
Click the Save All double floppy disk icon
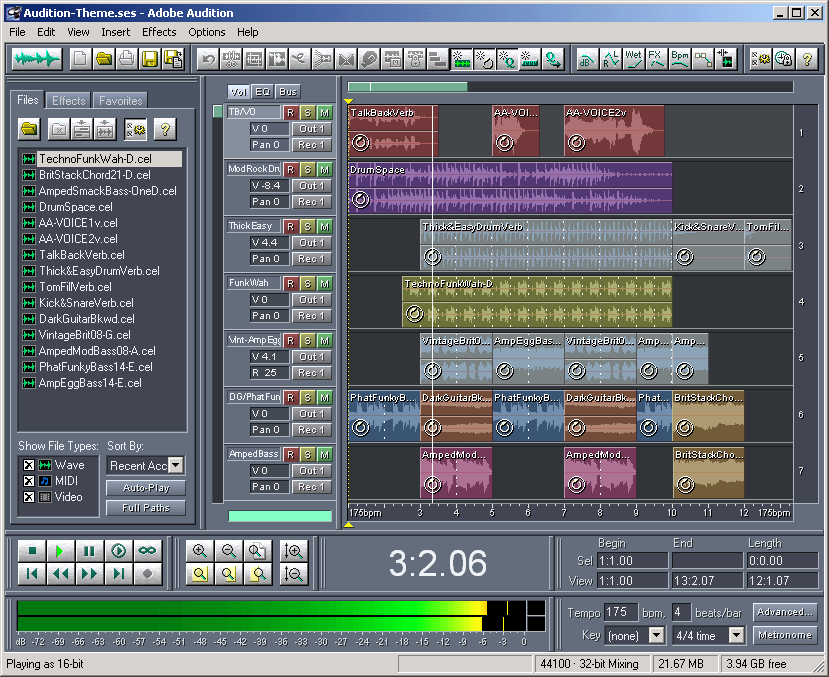coord(173,59)
